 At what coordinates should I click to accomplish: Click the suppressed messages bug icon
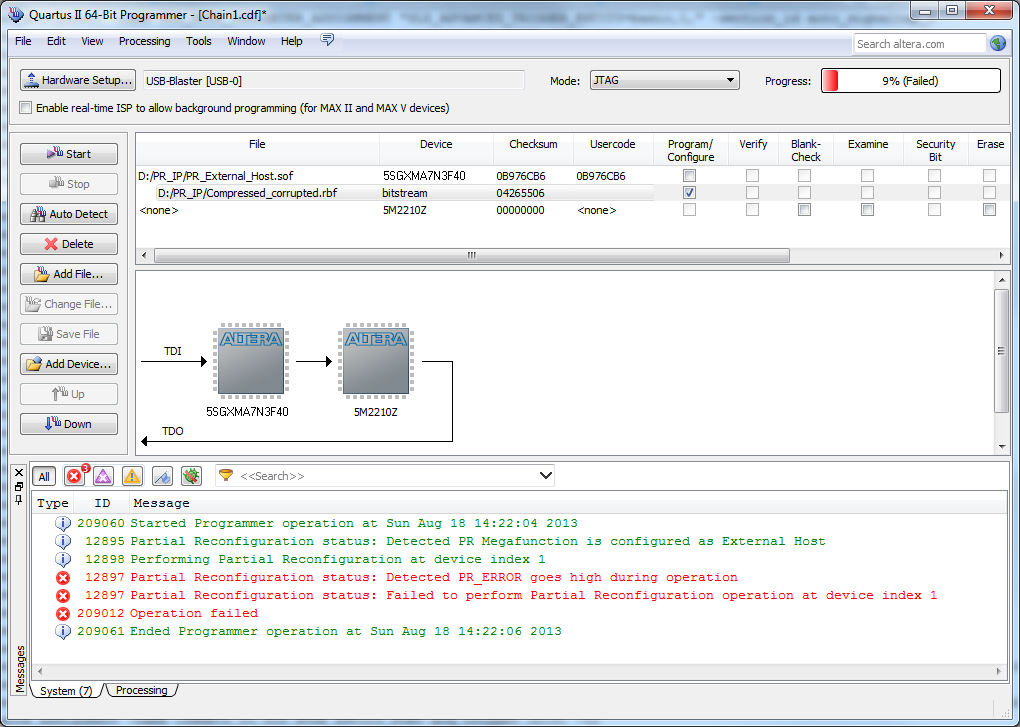[191, 477]
